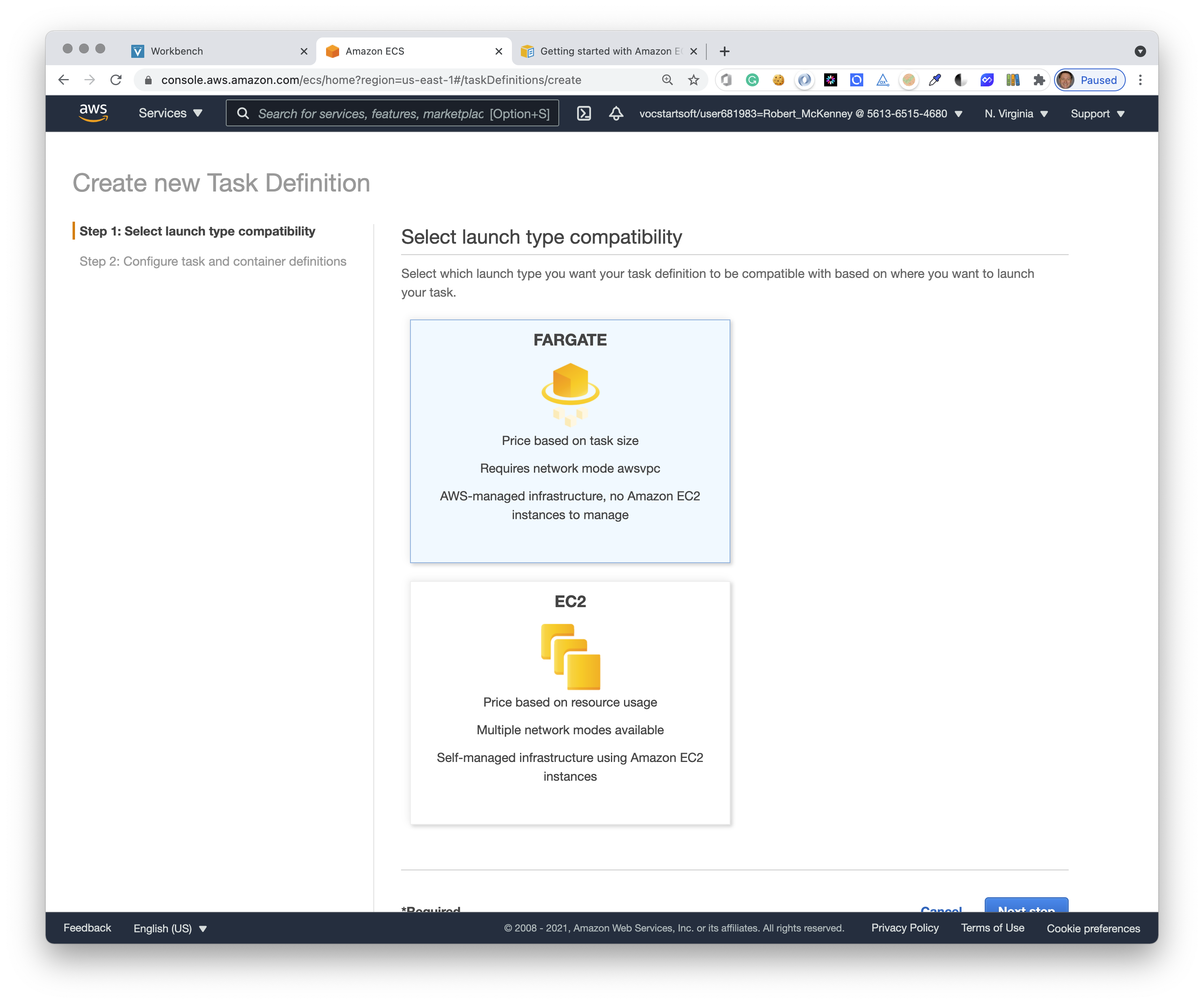The image size is (1204, 1004).
Task: Click 'Price based on task size' text
Action: click(570, 441)
